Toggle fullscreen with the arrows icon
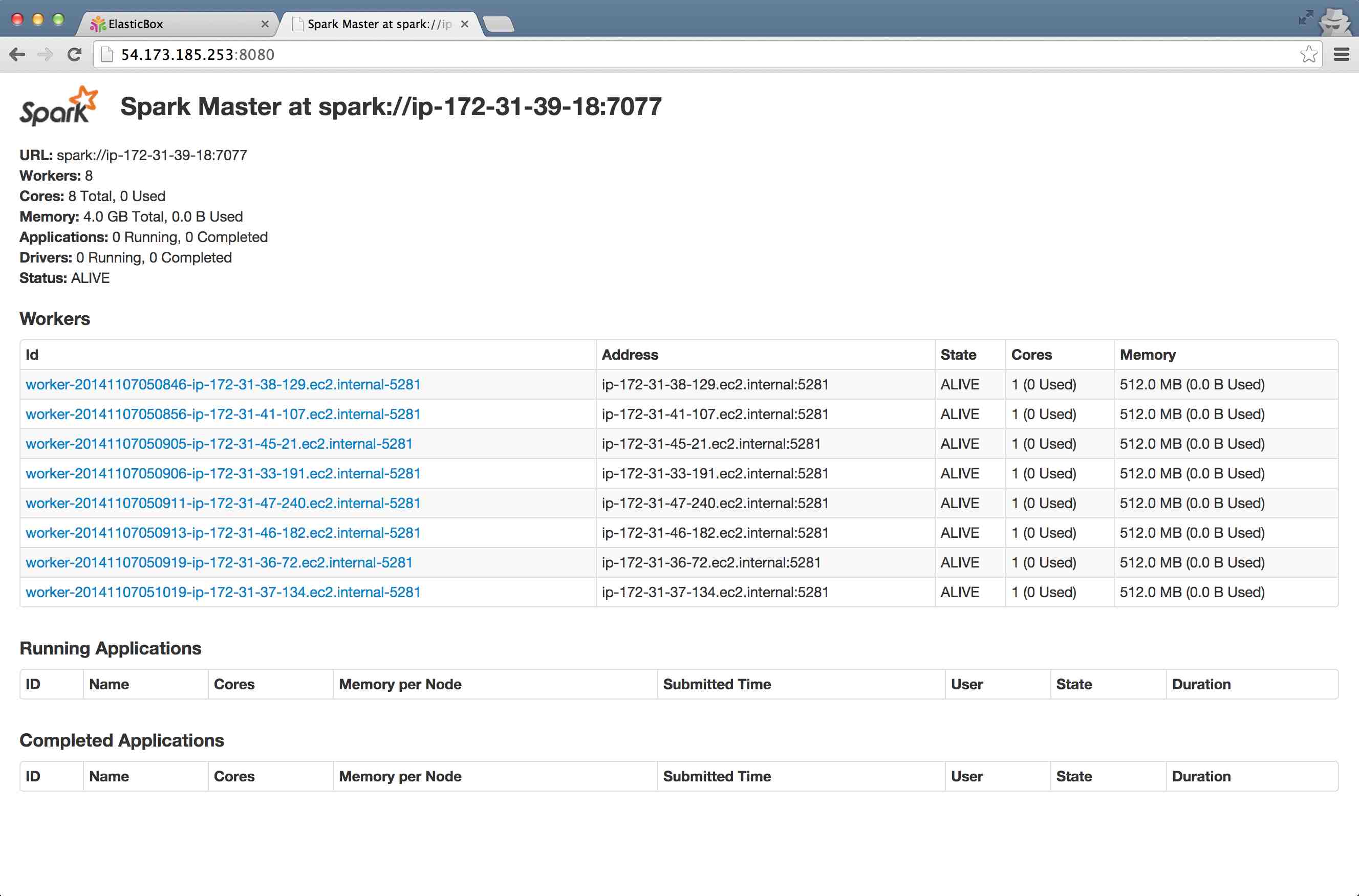The height and width of the screenshot is (896, 1359). [x=1305, y=18]
